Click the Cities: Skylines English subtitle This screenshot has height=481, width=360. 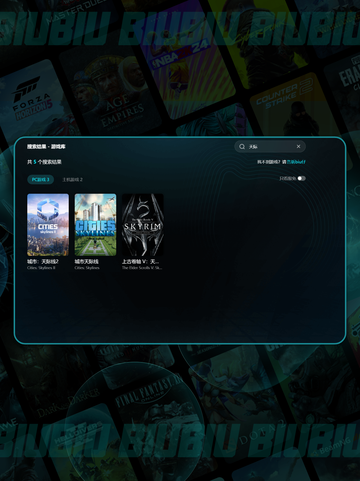(87, 268)
